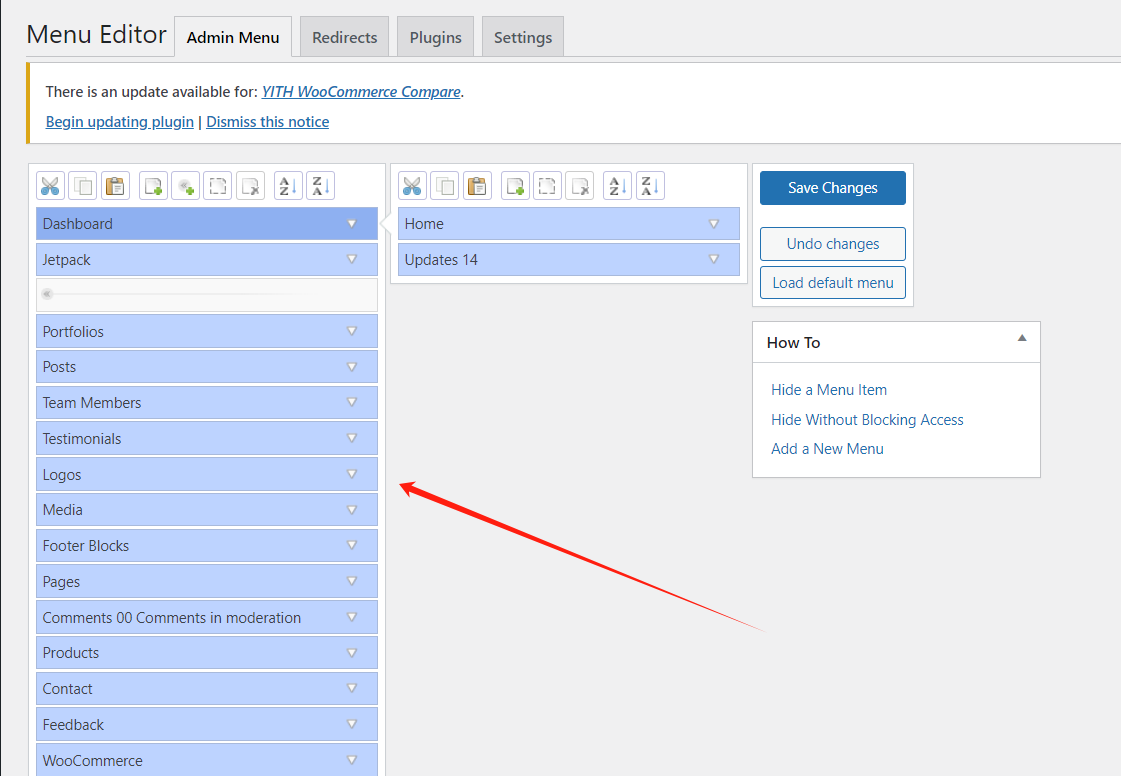
Task: Open the Hide Without Blocking Access link
Action: (867, 420)
